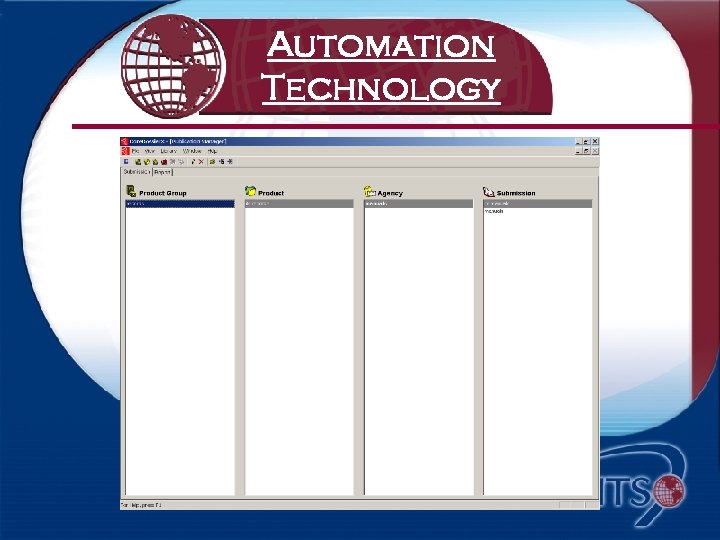Open the Window menu

tap(192, 151)
